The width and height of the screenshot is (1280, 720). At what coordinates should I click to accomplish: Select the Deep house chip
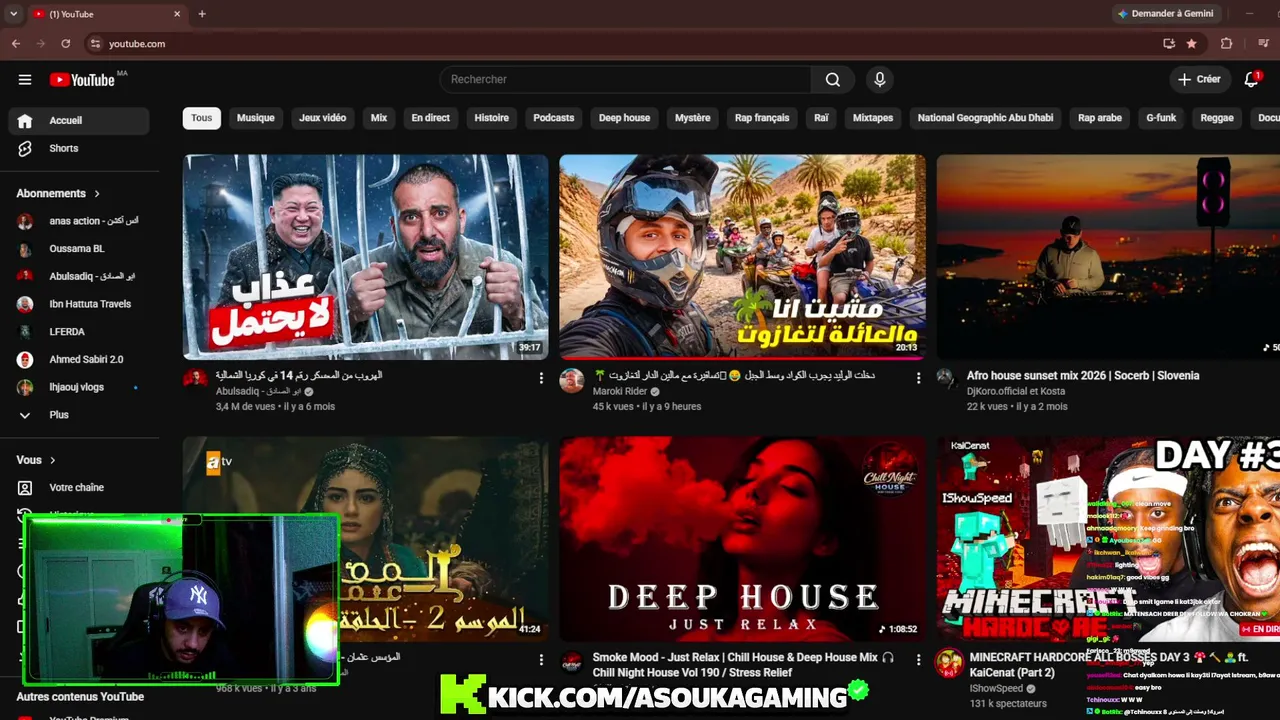click(624, 118)
